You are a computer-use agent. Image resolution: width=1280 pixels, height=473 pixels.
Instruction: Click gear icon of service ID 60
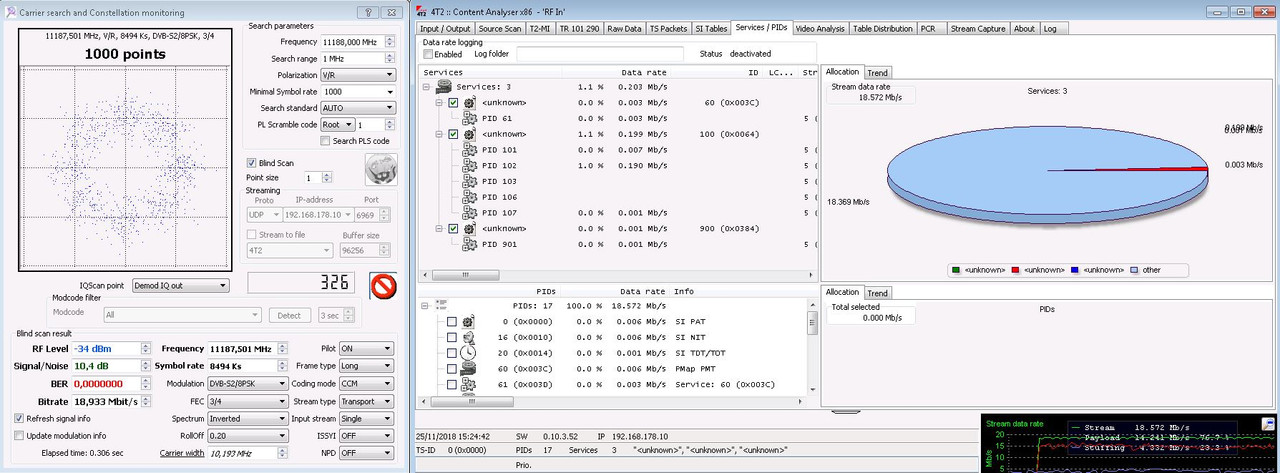click(x=469, y=102)
